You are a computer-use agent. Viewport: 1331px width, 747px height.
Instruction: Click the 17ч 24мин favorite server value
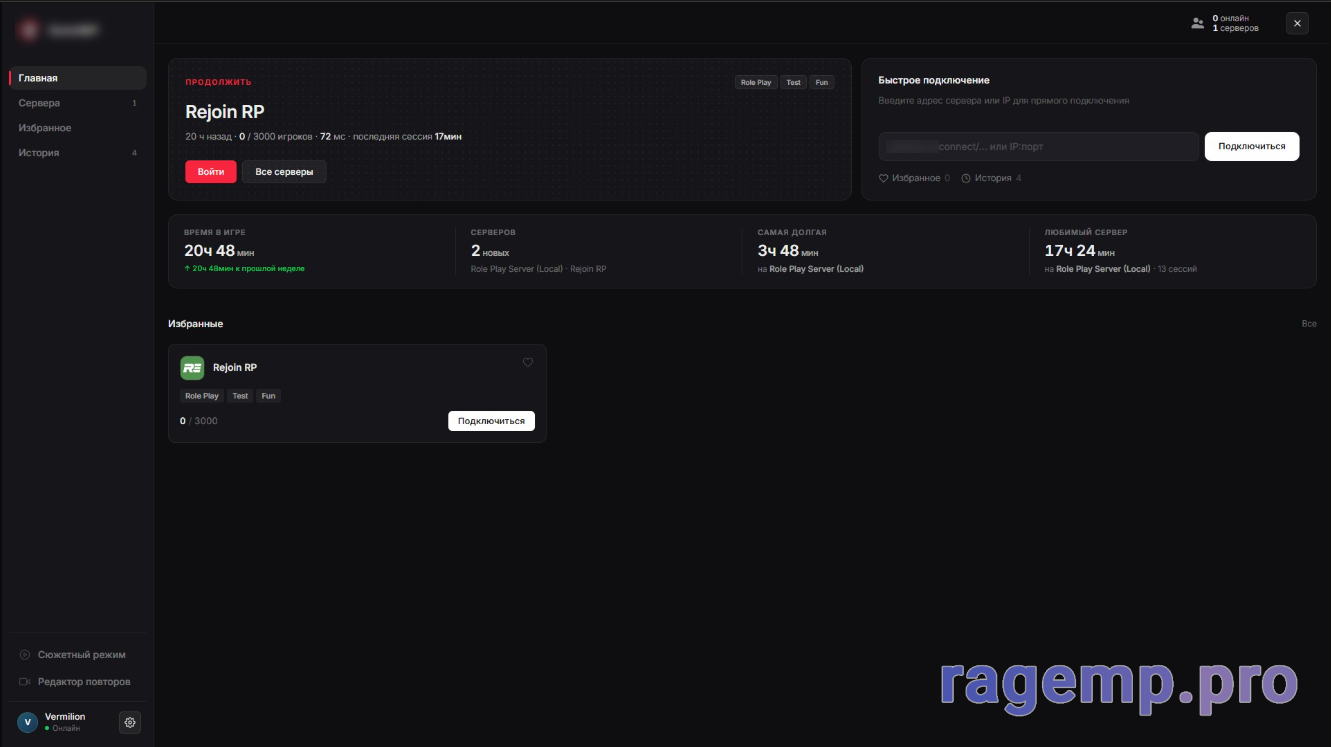[x=1080, y=251]
